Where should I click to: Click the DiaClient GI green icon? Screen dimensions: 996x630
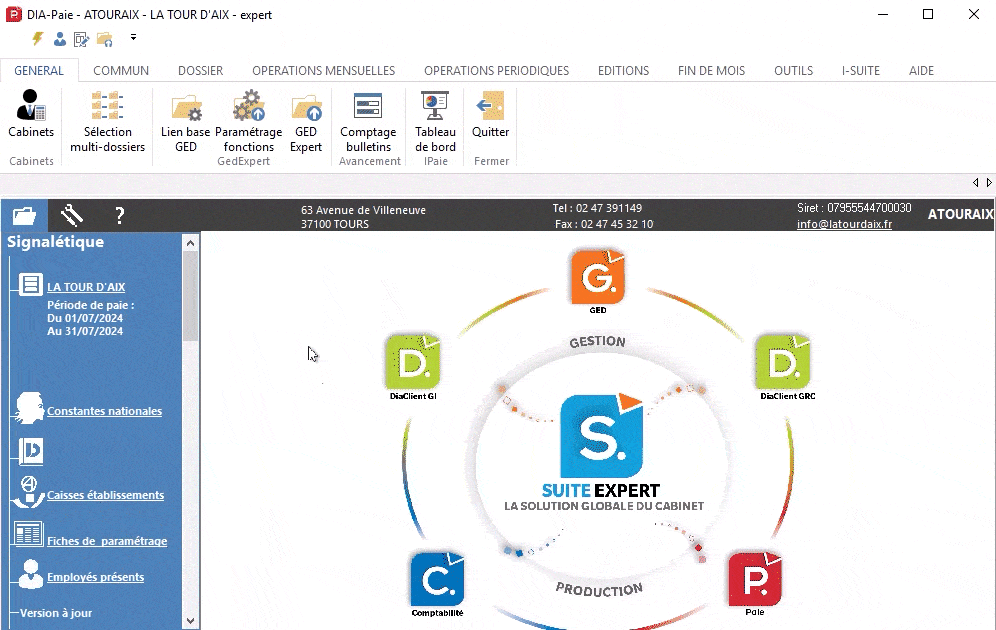(x=412, y=361)
